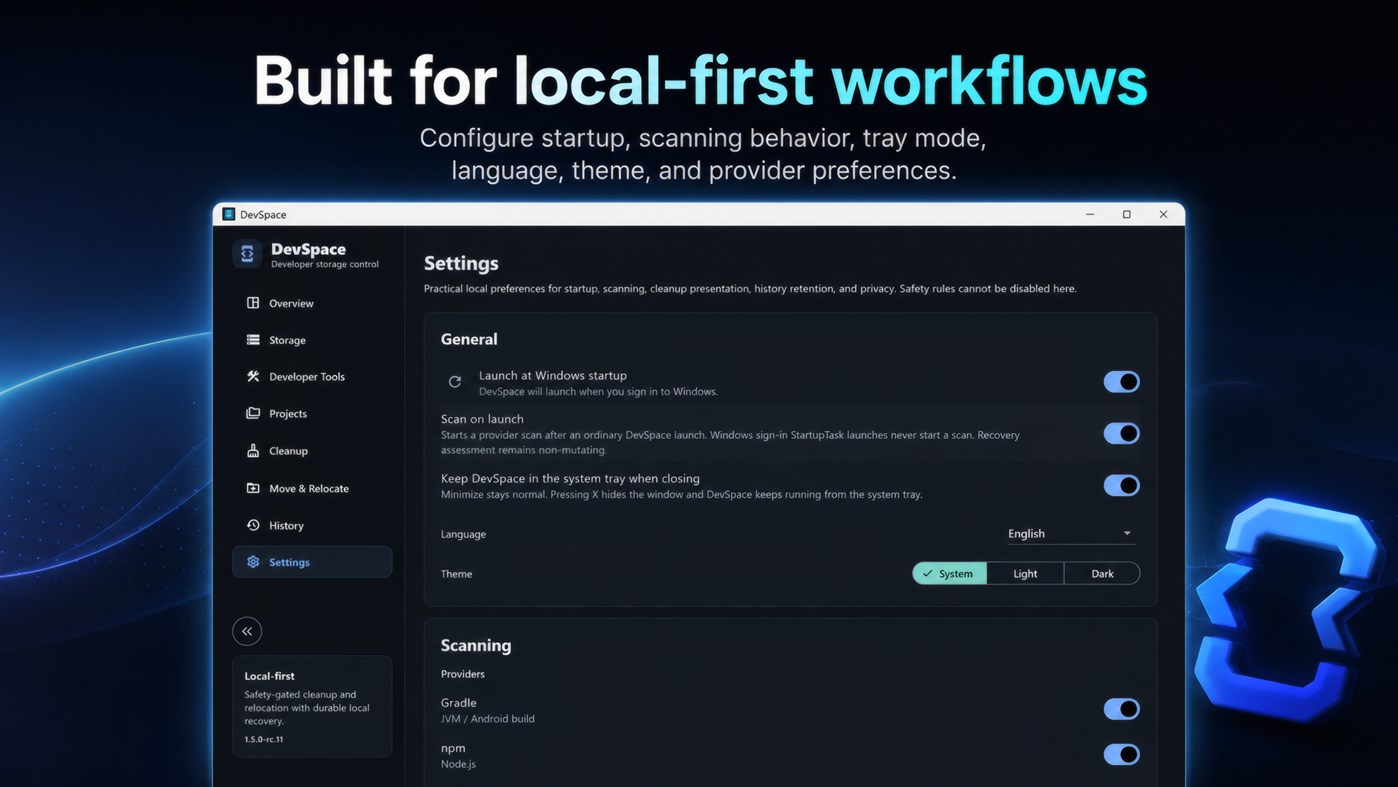Image resolution: width=1398 pixels, height=787 pixels.
Task: Open Developer Tools in the sidebar
Action: pyautogui.click(x=312, y=377)
